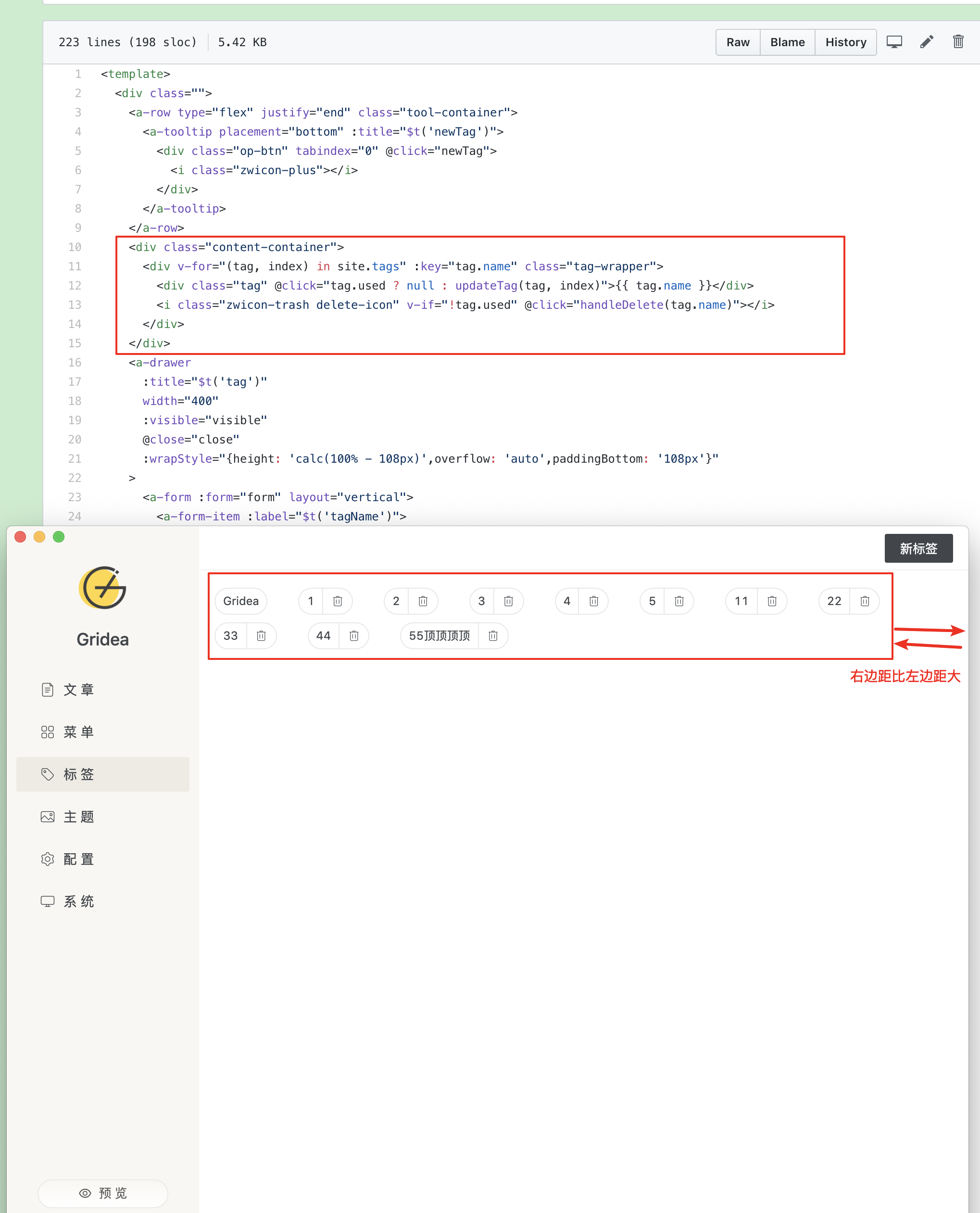980x1213 pixels.
Task: Edit the tag named 11
Action: click(741, 601)
